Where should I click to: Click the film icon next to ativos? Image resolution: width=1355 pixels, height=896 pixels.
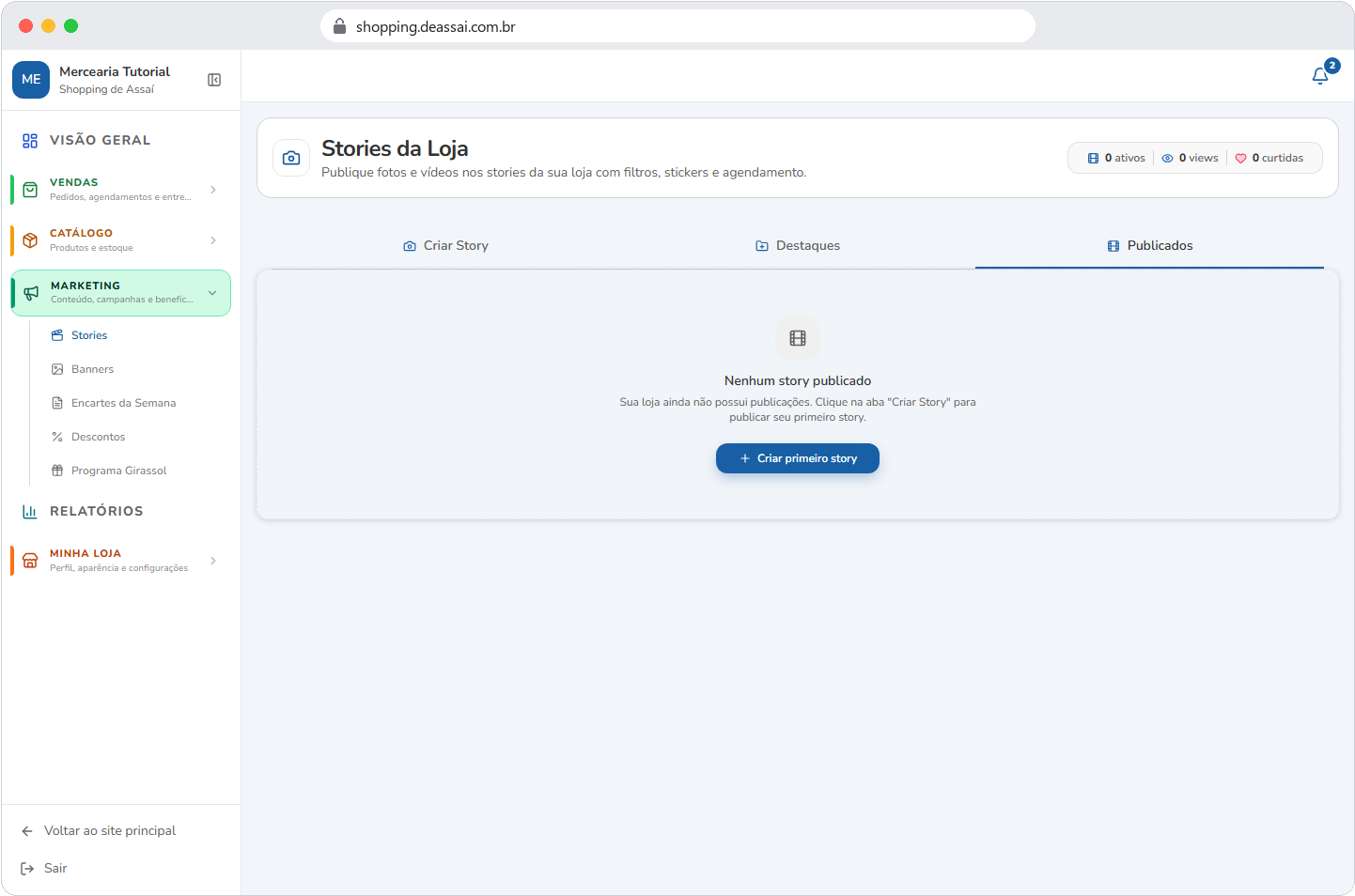(1093, 159)
